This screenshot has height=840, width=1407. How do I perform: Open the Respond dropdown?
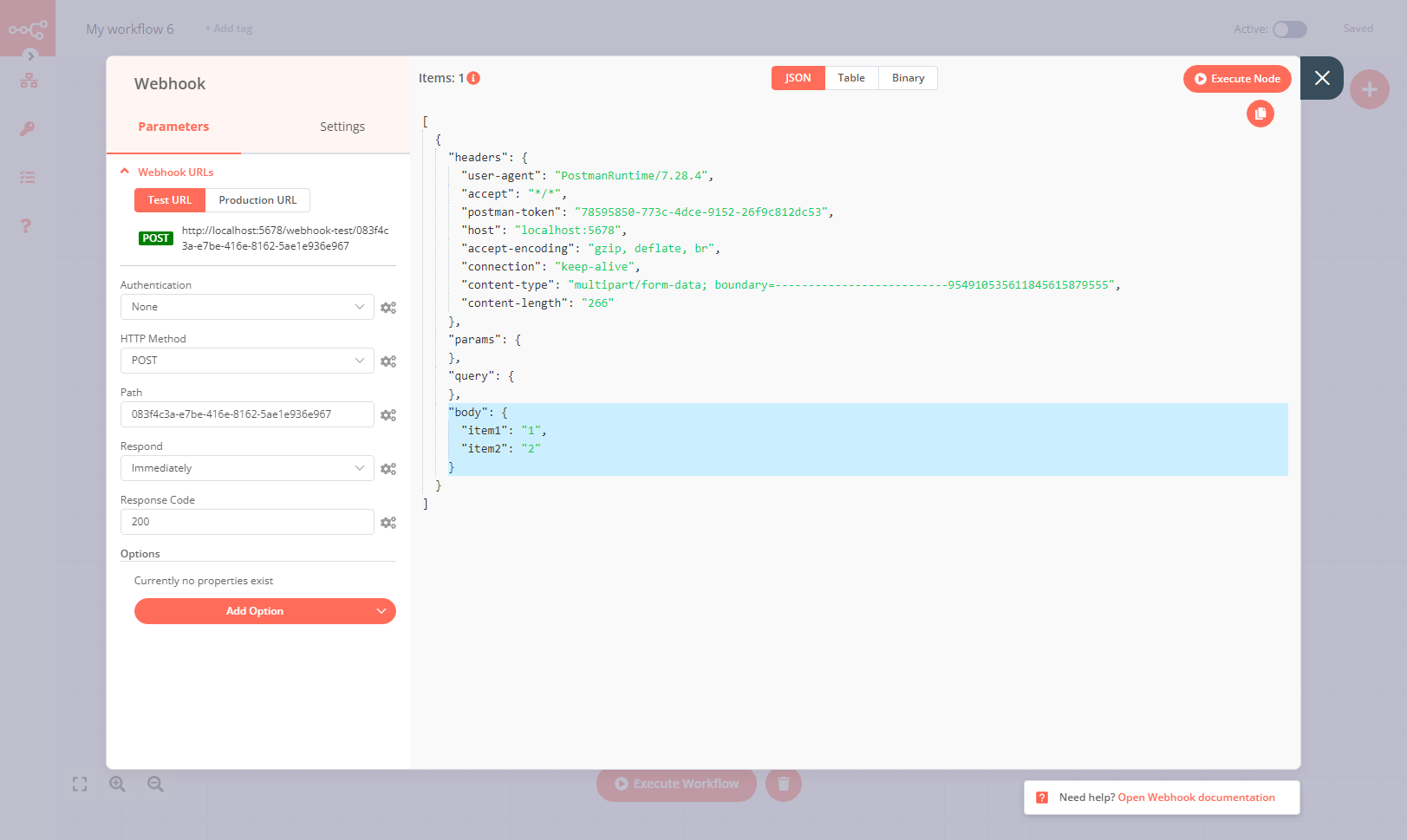(247, 468)
